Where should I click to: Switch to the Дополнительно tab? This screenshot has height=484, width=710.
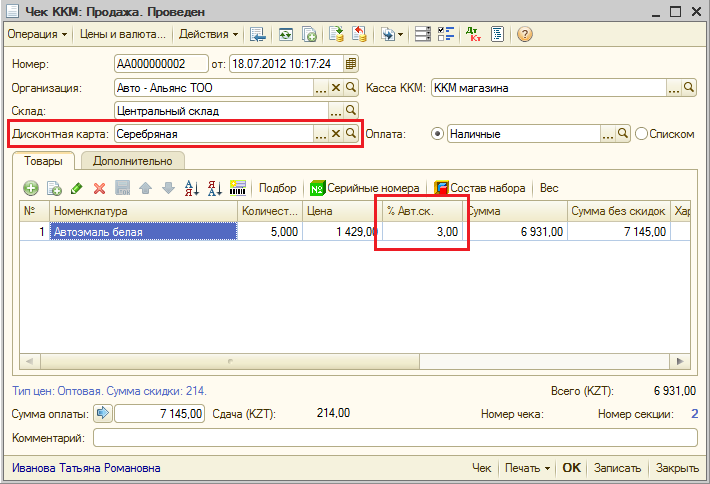pos(133,161)
